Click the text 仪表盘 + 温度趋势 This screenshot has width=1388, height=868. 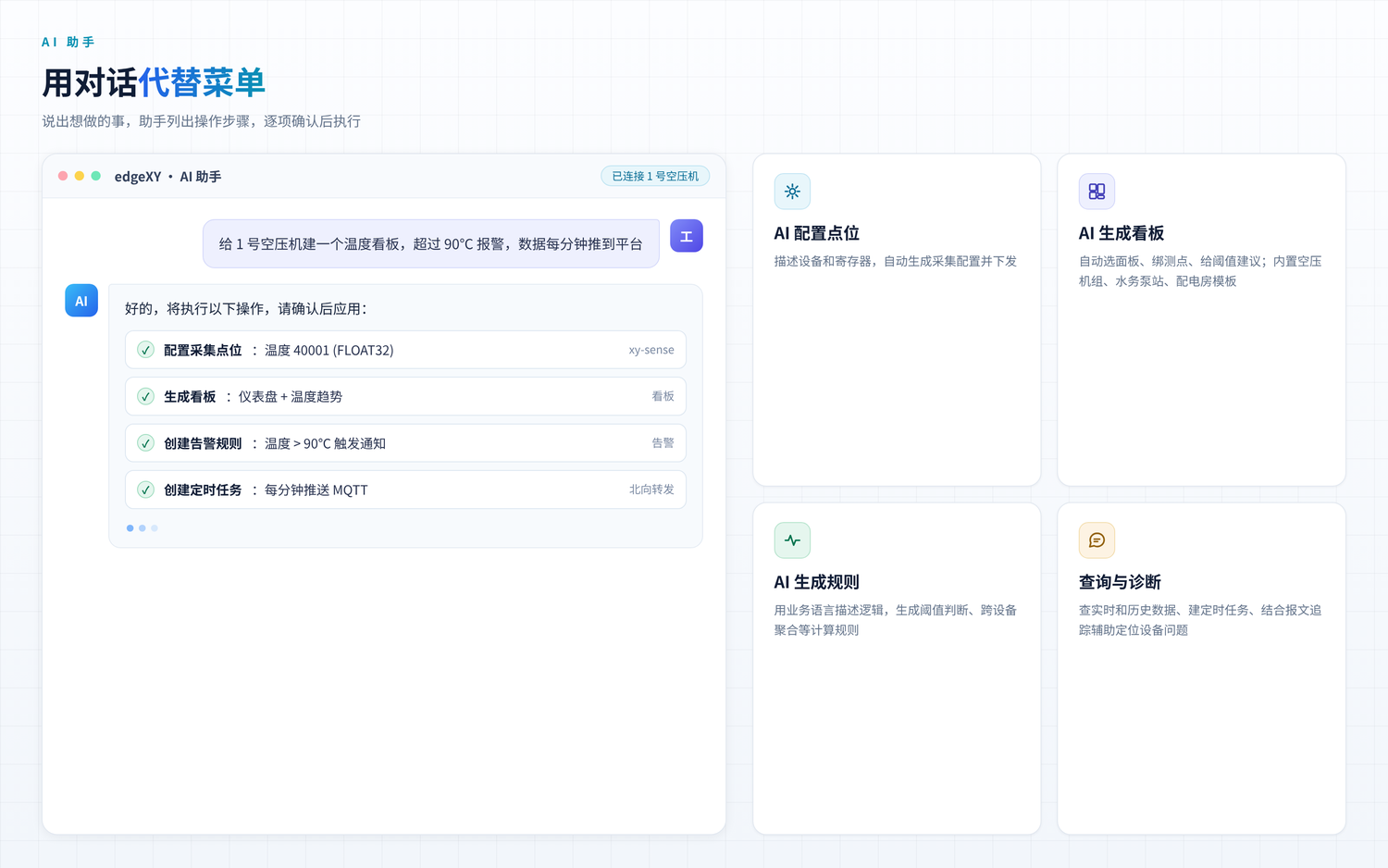(291, 397)
